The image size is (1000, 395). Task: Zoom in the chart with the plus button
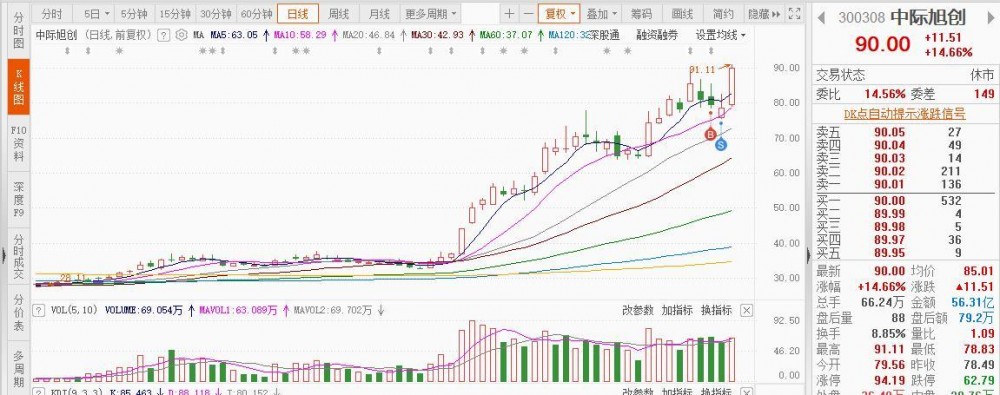[x=509, y=13]
